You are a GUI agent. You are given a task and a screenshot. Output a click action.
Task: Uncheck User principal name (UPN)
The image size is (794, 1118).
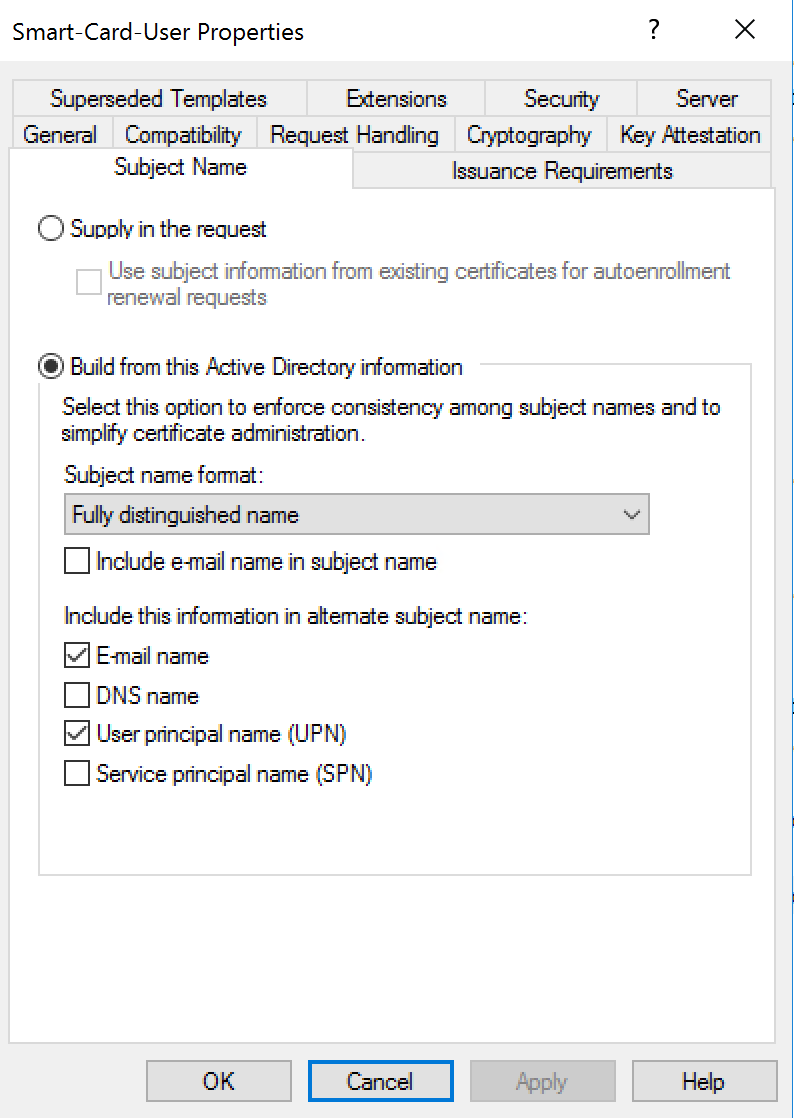tap(77, 734)
